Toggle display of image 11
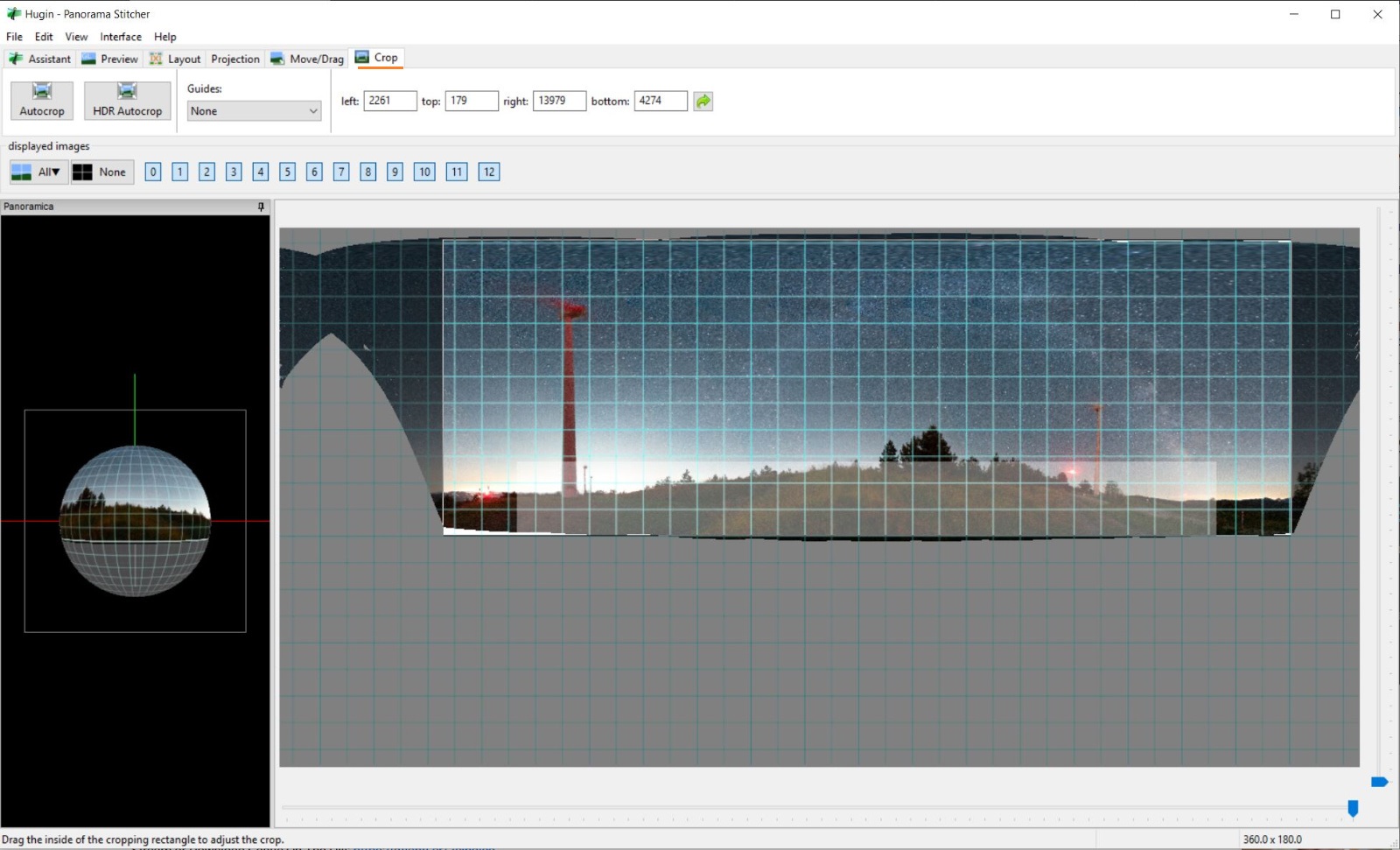 (x=457, y=172)
